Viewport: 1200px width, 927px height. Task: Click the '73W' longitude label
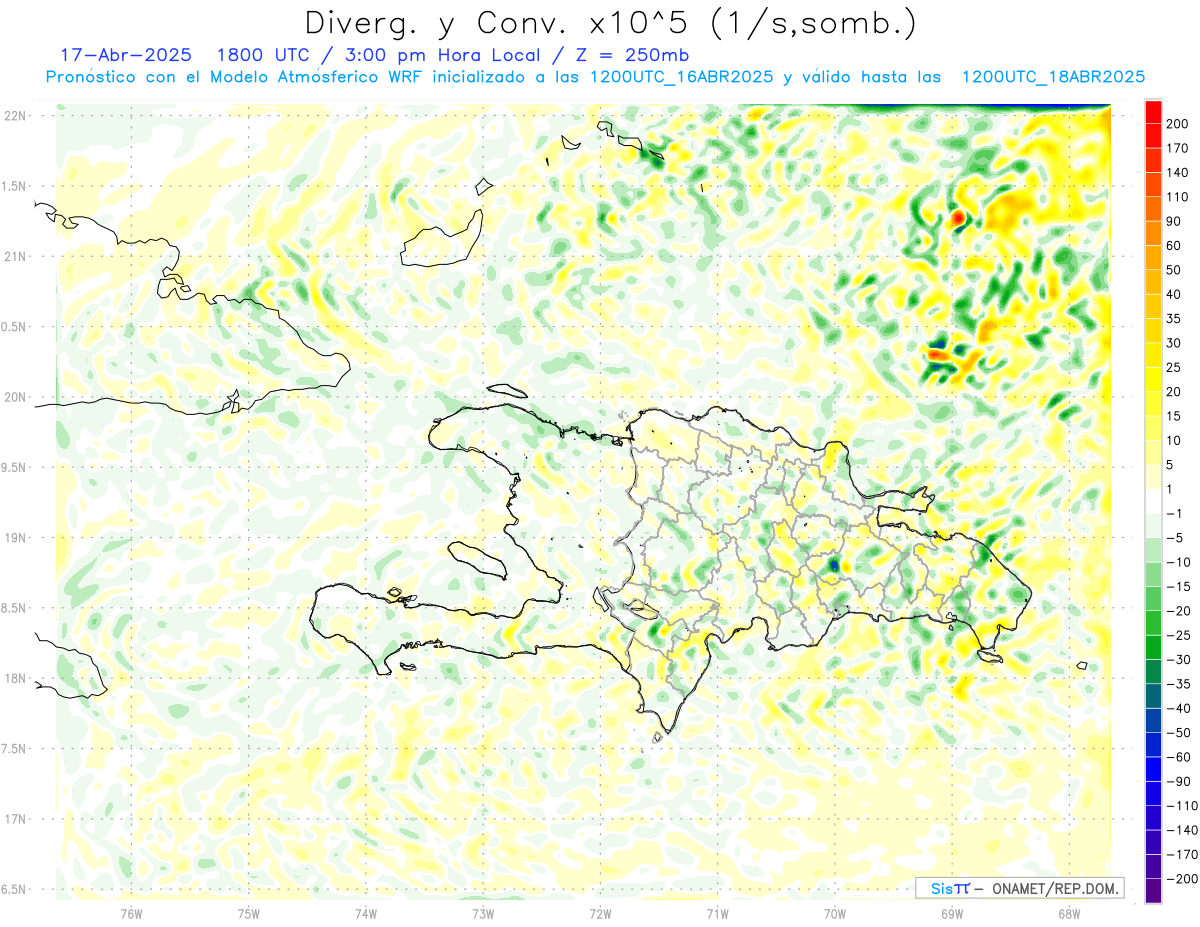pos(483,913)
